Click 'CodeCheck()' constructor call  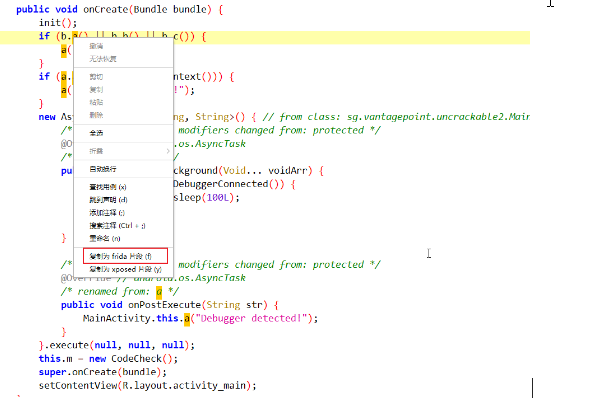tap(142, 358)
